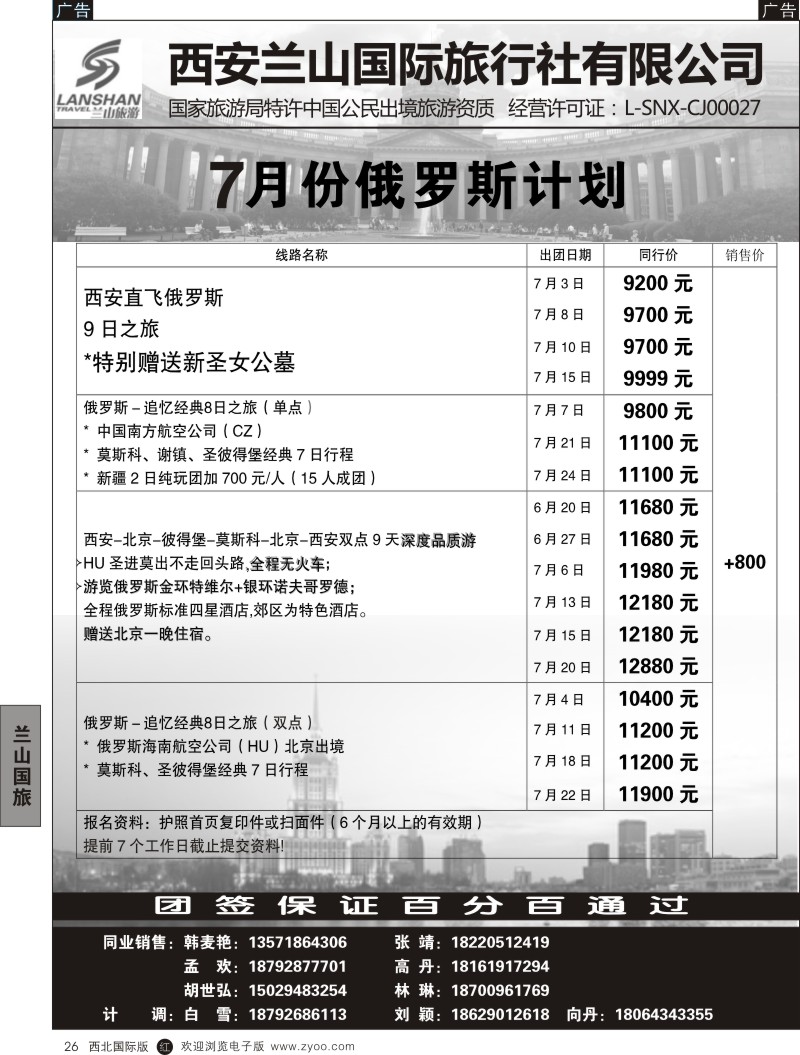Viewport: 800px width, 1055px height.
Task: Click 刘颖's phone number 18629012618
Action: pos(500,1015)
